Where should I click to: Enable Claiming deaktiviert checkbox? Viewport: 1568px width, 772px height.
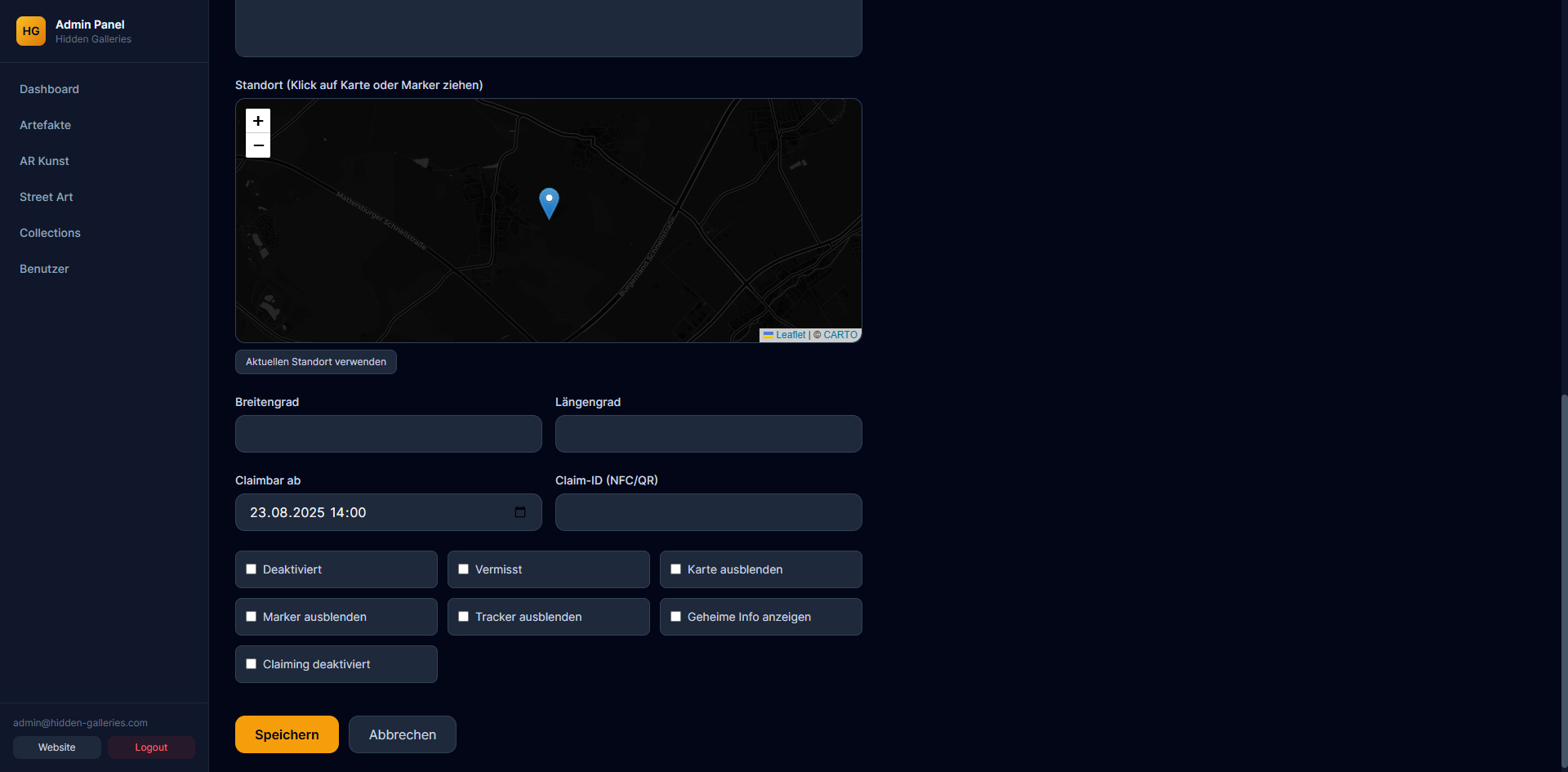(x=252, y=664)
